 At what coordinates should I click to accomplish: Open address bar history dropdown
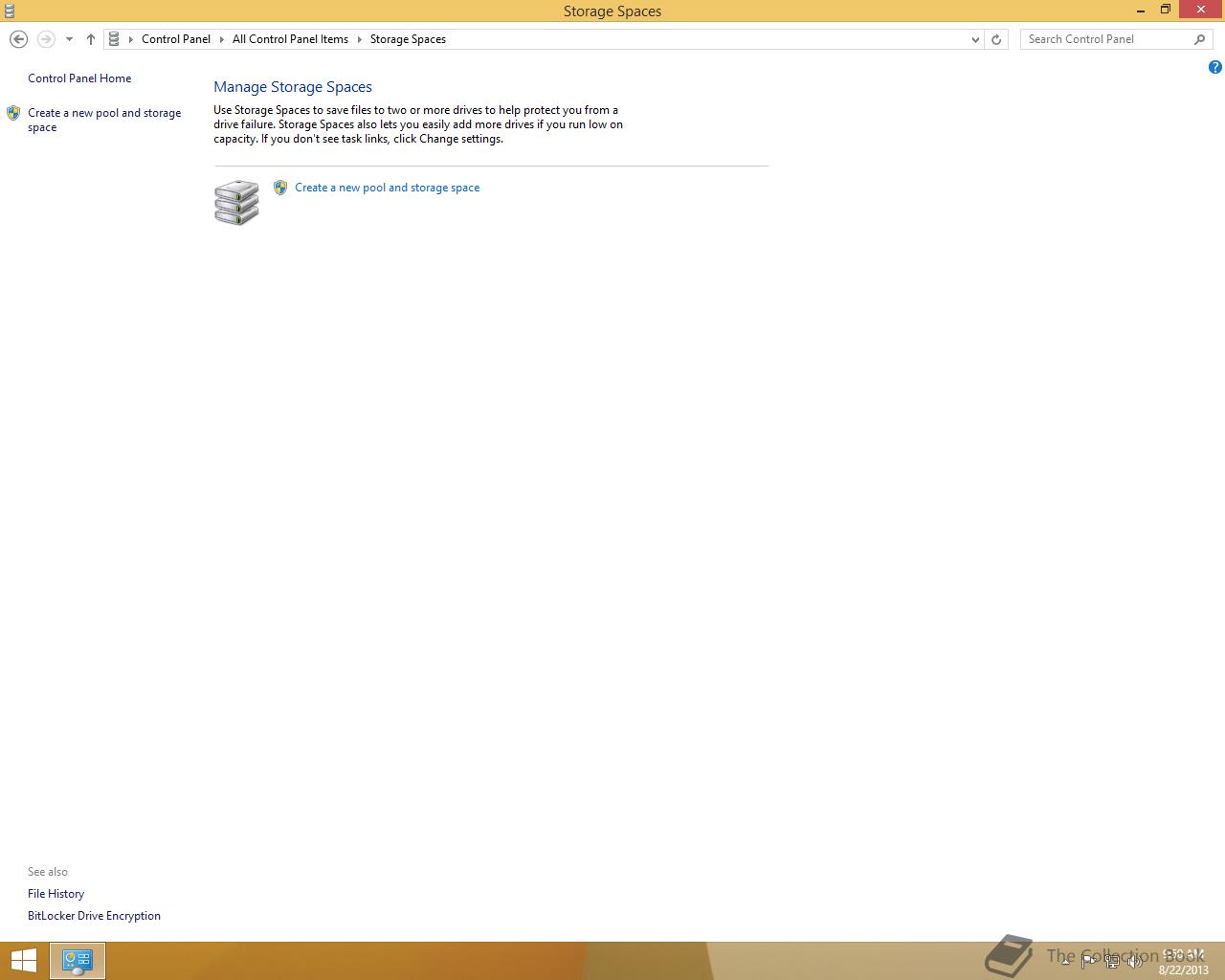pos(975,39)
